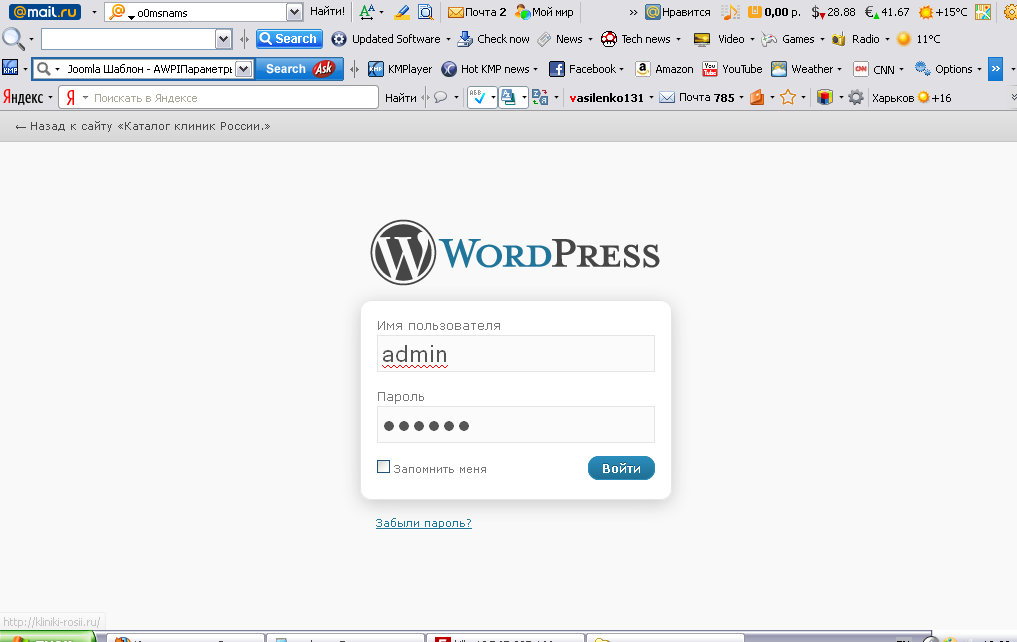Click the Пароль password field
1017x642 pixels.
[516, 425]
